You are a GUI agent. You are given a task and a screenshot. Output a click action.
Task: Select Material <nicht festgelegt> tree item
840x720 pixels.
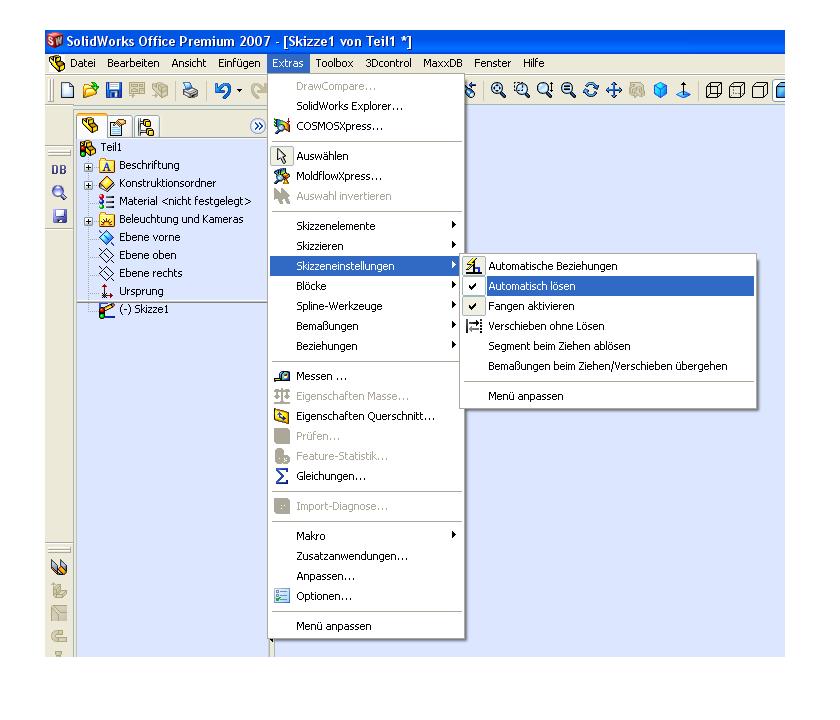click(185, 201)
